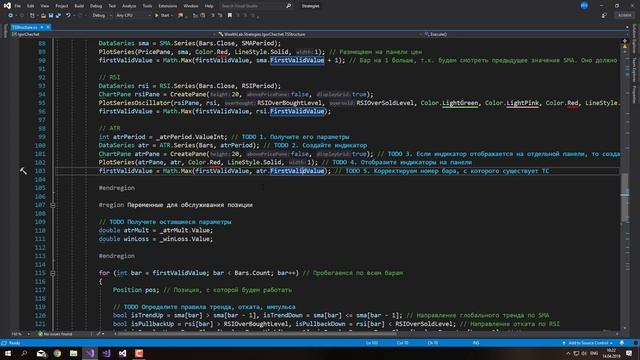The image size is (640, 360).
Task: Open the Any CPU platform dropdown
Action: click(133, 16)
